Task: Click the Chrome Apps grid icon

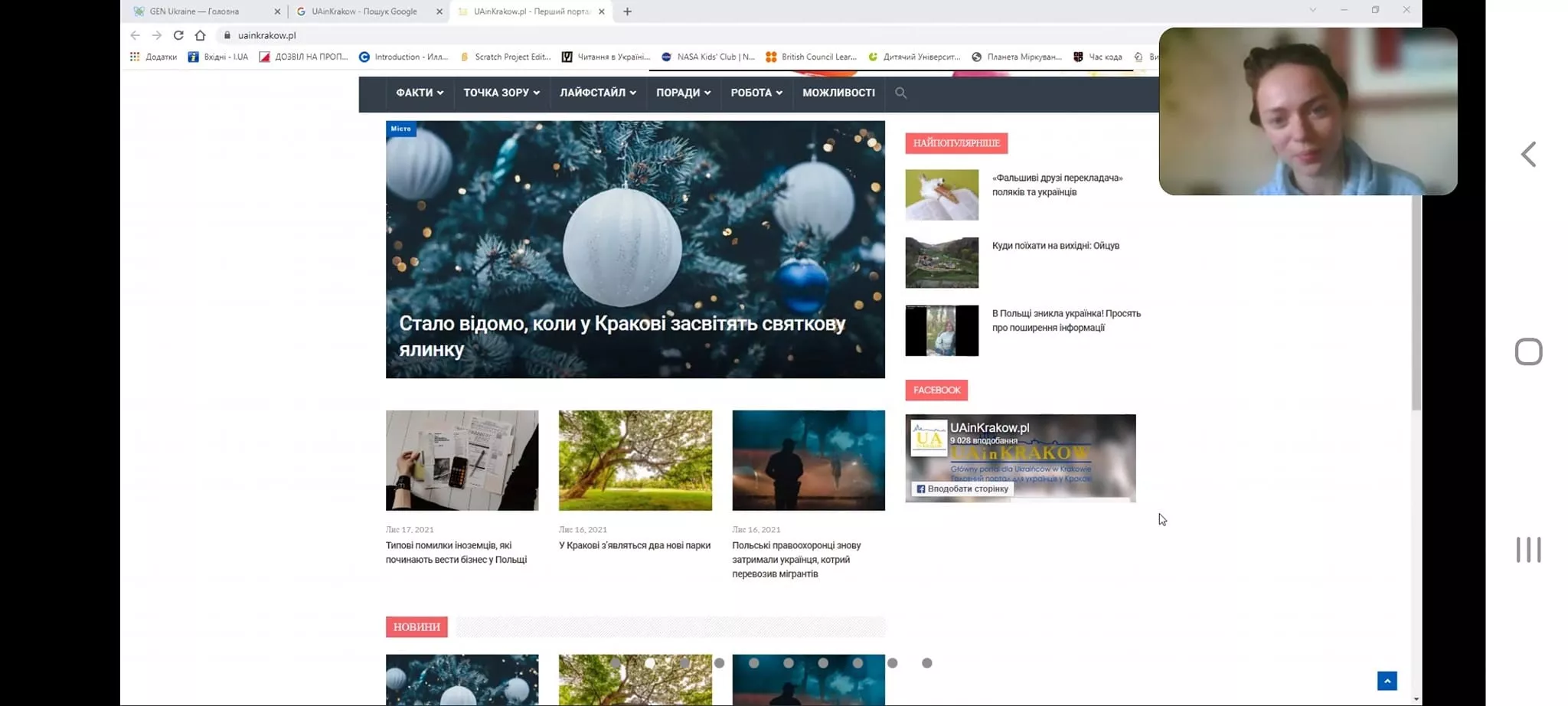Action: [x=135, y=57]
